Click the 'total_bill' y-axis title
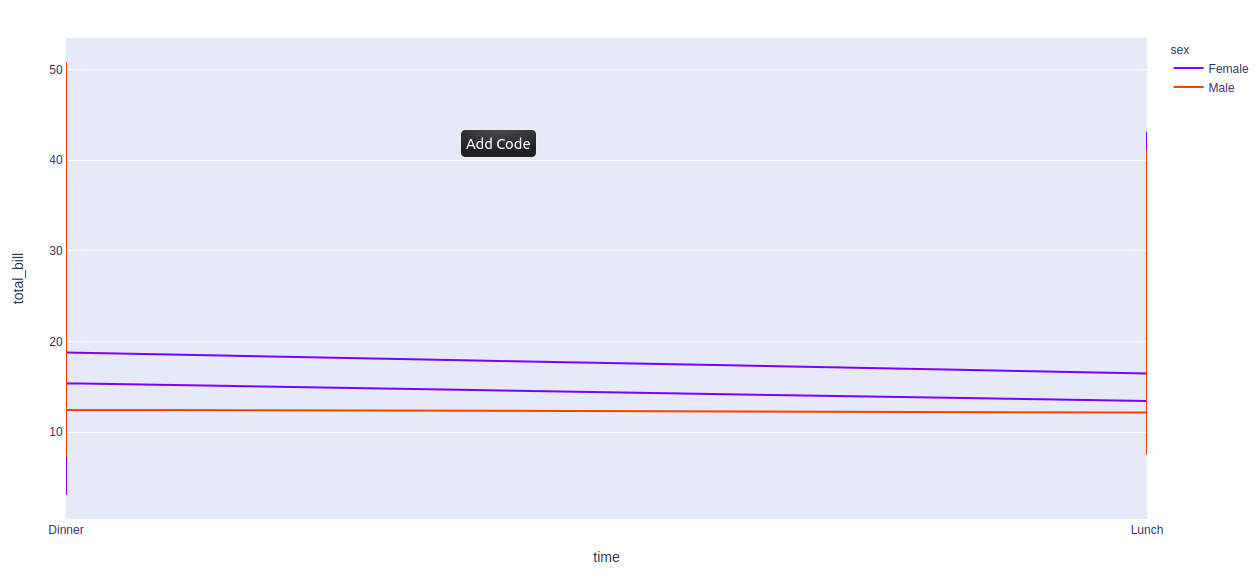 [18, 278]
